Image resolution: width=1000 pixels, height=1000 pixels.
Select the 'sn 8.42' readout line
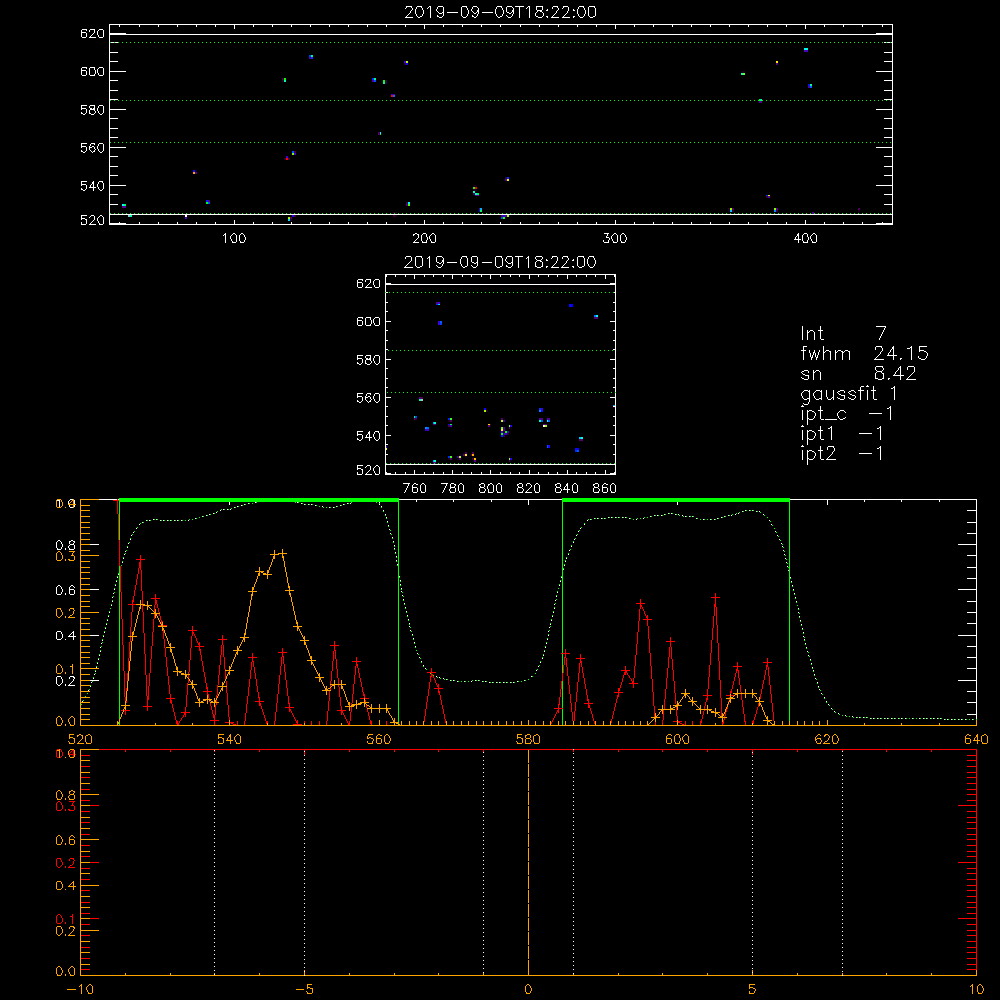pos(858,373)
